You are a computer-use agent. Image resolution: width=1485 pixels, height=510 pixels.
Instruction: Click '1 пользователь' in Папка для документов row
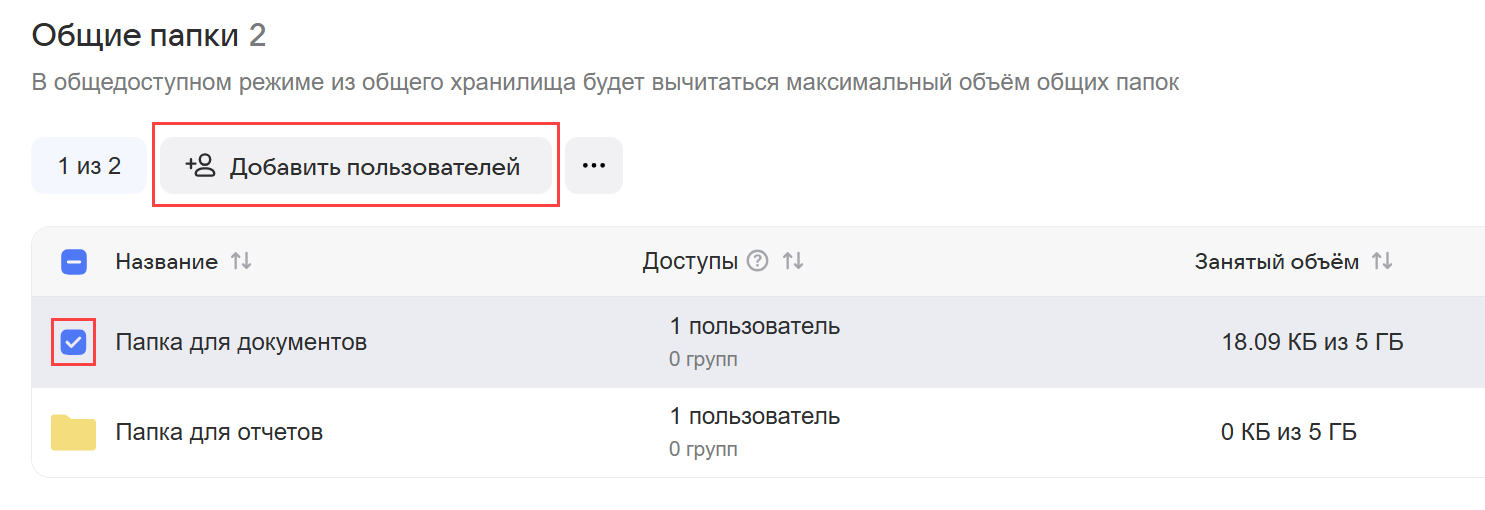[x=754, y=326]
